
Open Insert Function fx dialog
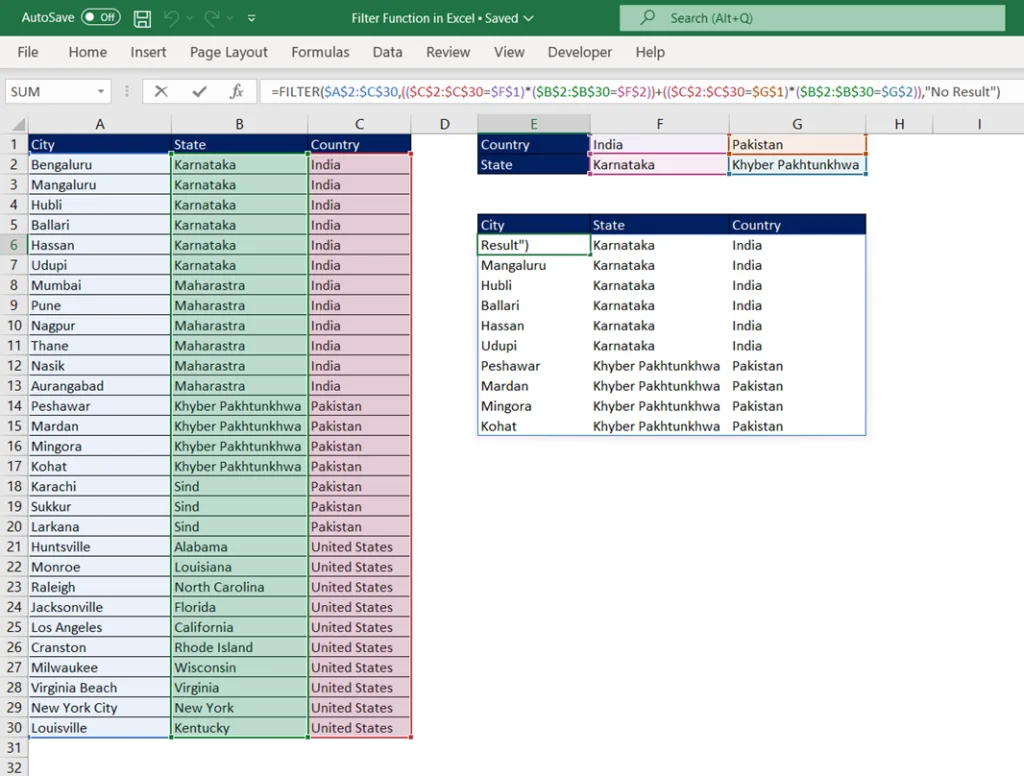[236, 91]
